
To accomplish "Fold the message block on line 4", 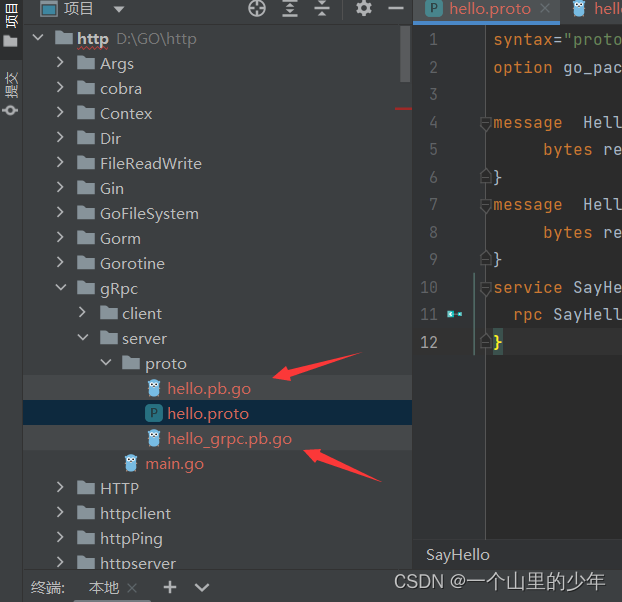I will coord(485,123).
